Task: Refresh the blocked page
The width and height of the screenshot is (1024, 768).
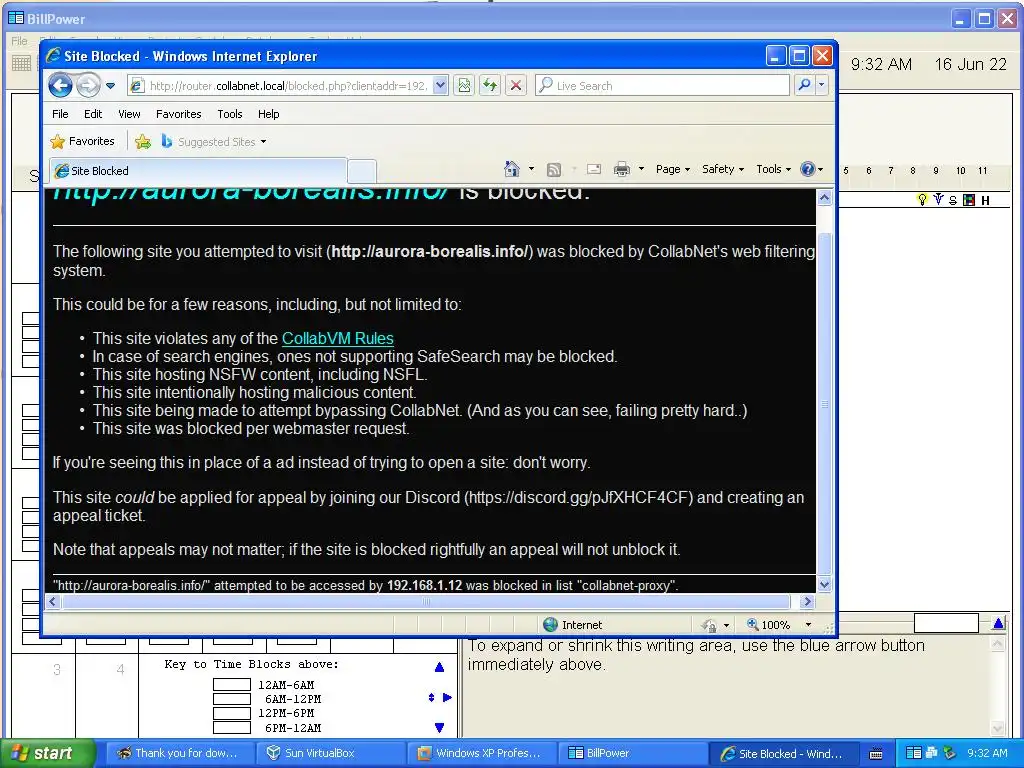Action: coord(490,86)
